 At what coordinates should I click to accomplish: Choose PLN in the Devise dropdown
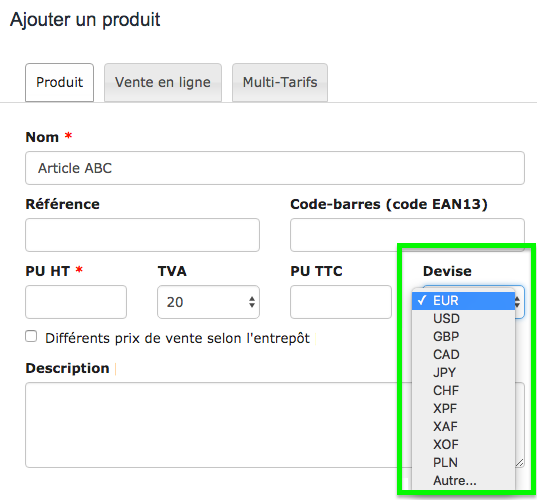click(463, 463)
